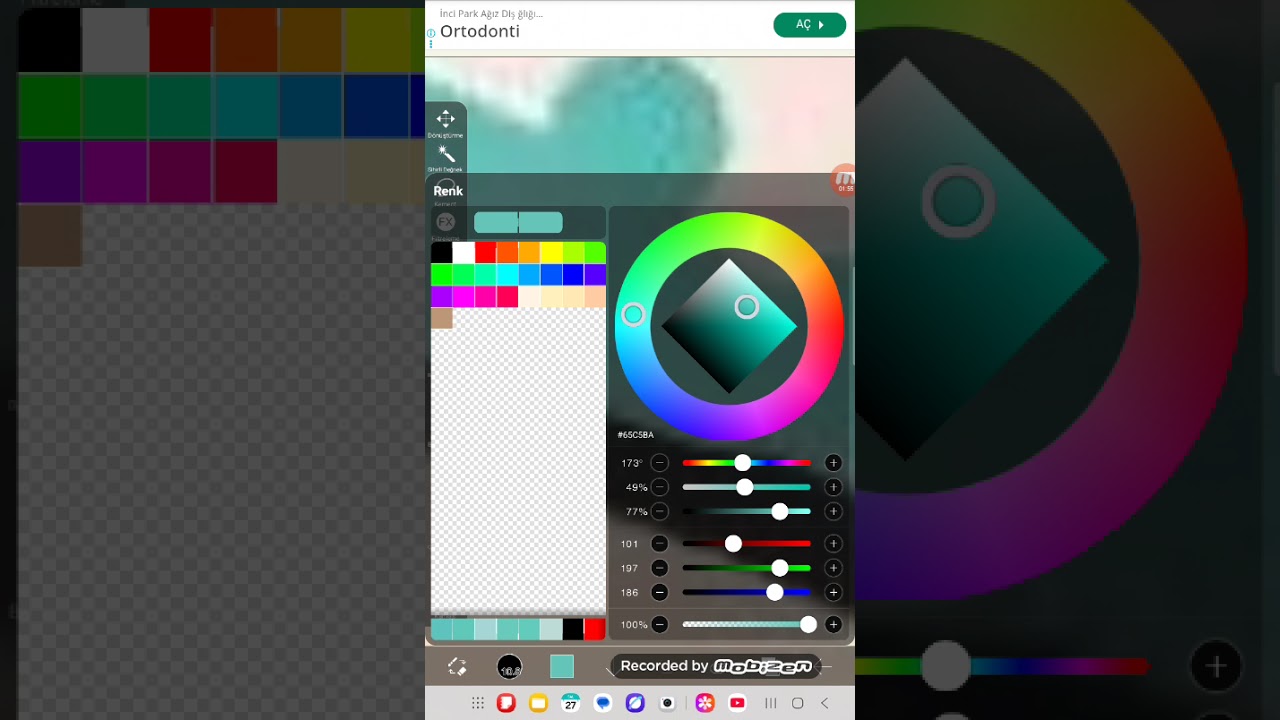Image resolution: width=1280 pixels, height=720 pixels.
Task: Click the handle inside the color diamond
Action: (747, 307)
